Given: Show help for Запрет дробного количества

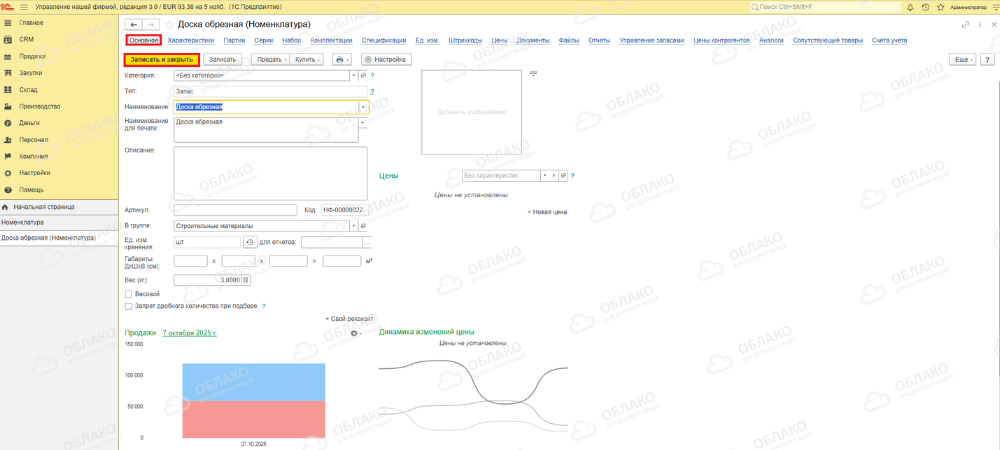Looking at the screenshot, I should (263, 306).
